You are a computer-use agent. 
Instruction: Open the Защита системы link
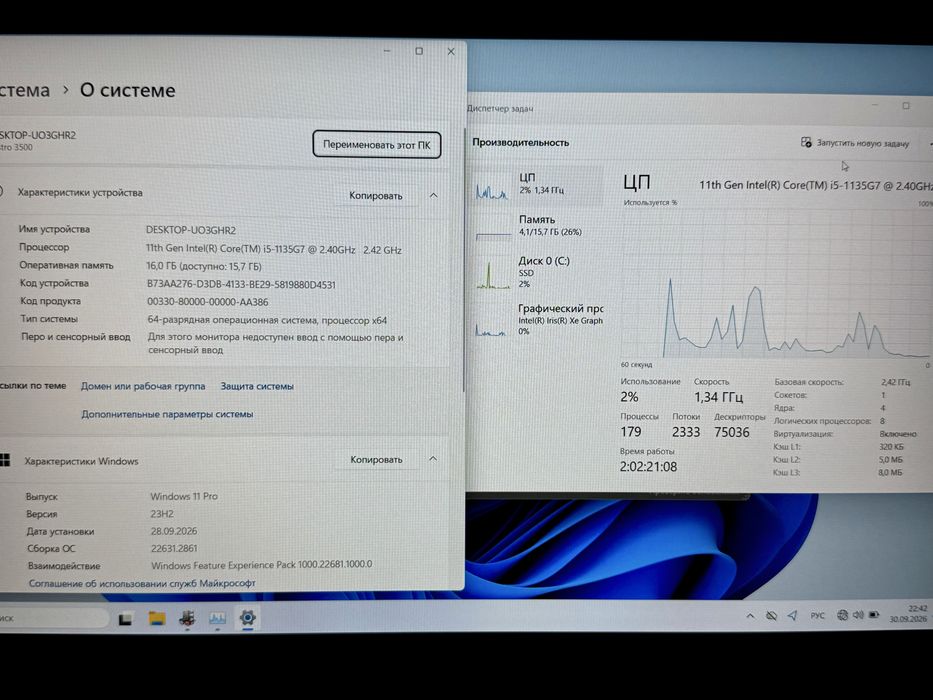[x=257, y=386]
